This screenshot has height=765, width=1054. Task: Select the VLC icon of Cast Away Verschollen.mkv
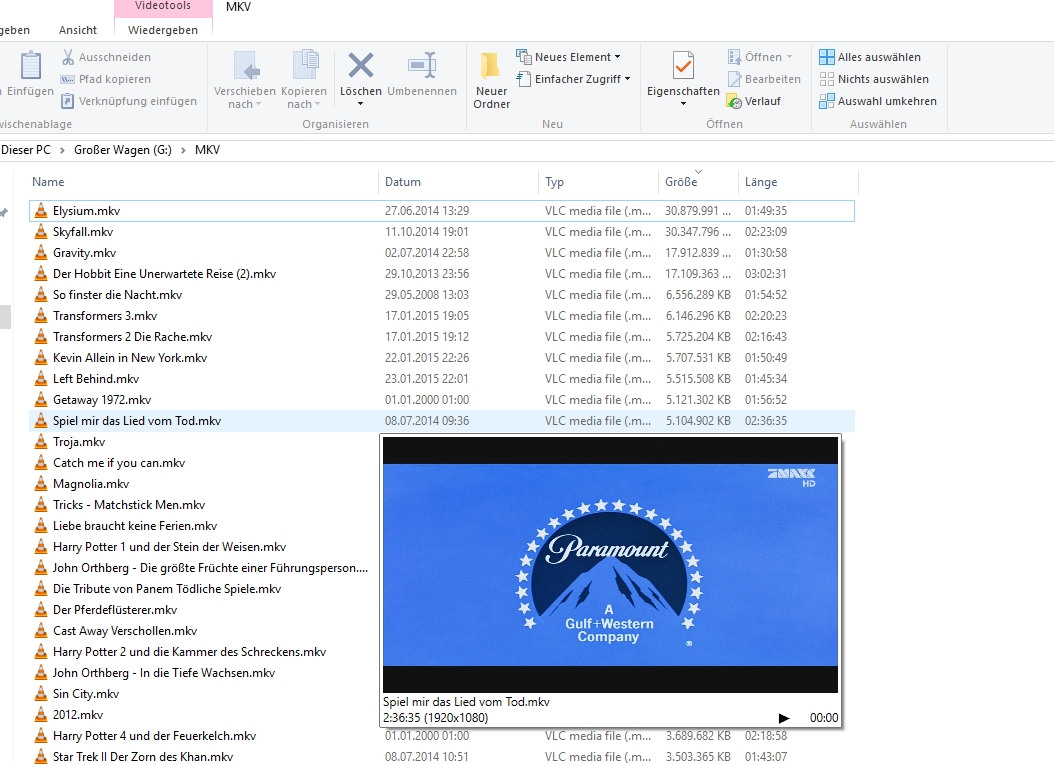(41, 631)
